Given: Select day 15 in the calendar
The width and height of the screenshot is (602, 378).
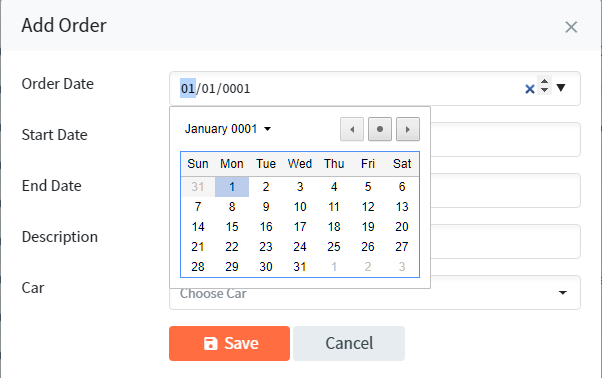Looking at the screenshot, I should [x=232, y=227].
